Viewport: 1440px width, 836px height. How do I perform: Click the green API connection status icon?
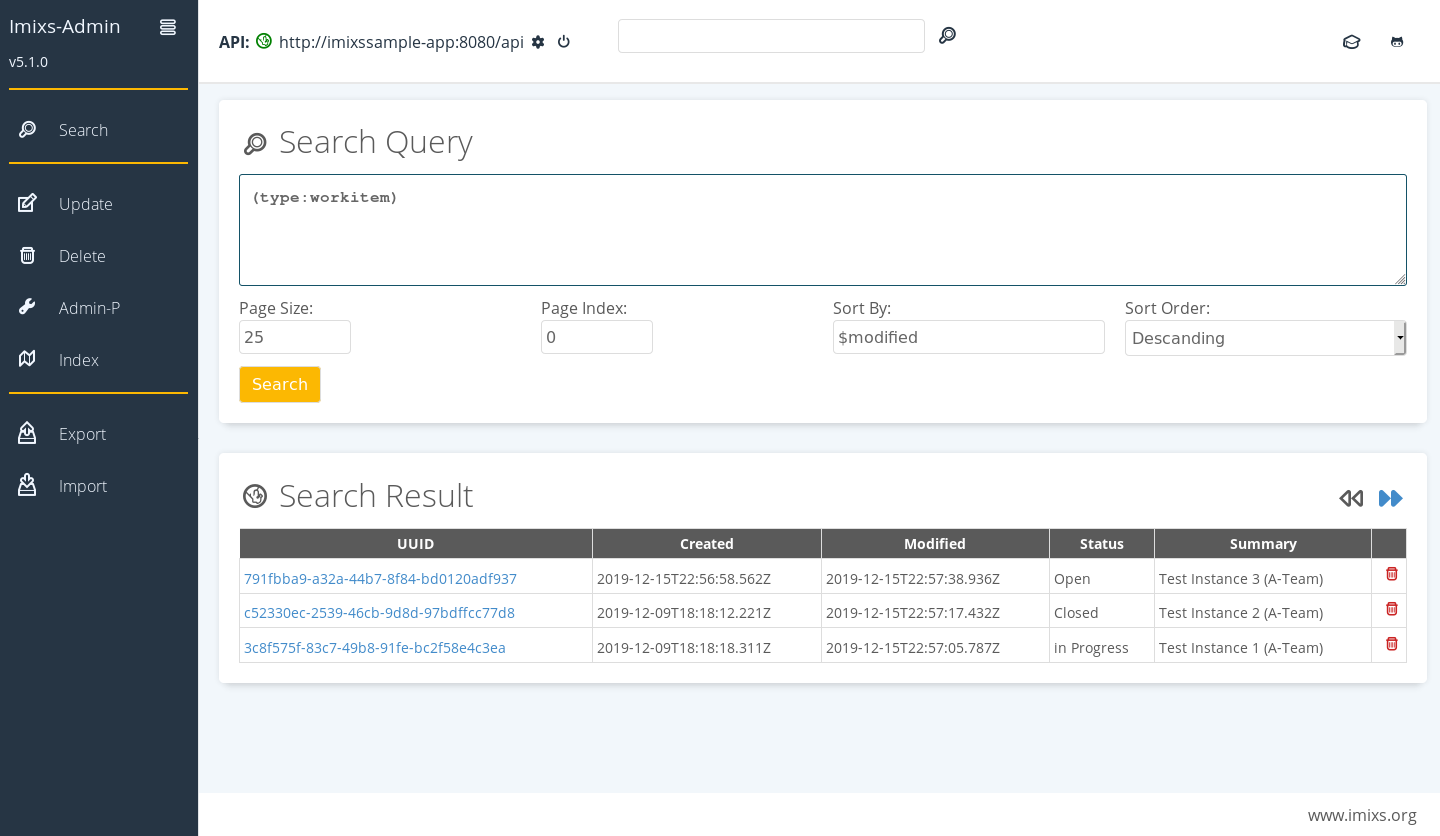(x=264, y=41)
